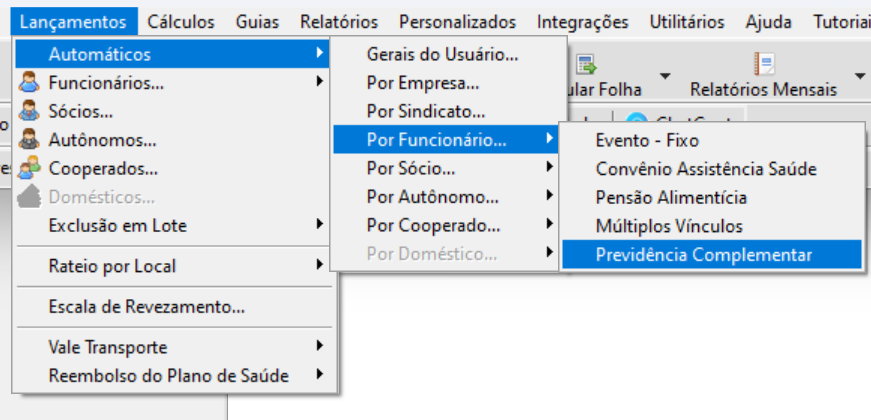Viewport: 871px width, 420px height.
Task: Open the dropdown arrow beside Relatórios Mensais
Action: pos(859,76)
